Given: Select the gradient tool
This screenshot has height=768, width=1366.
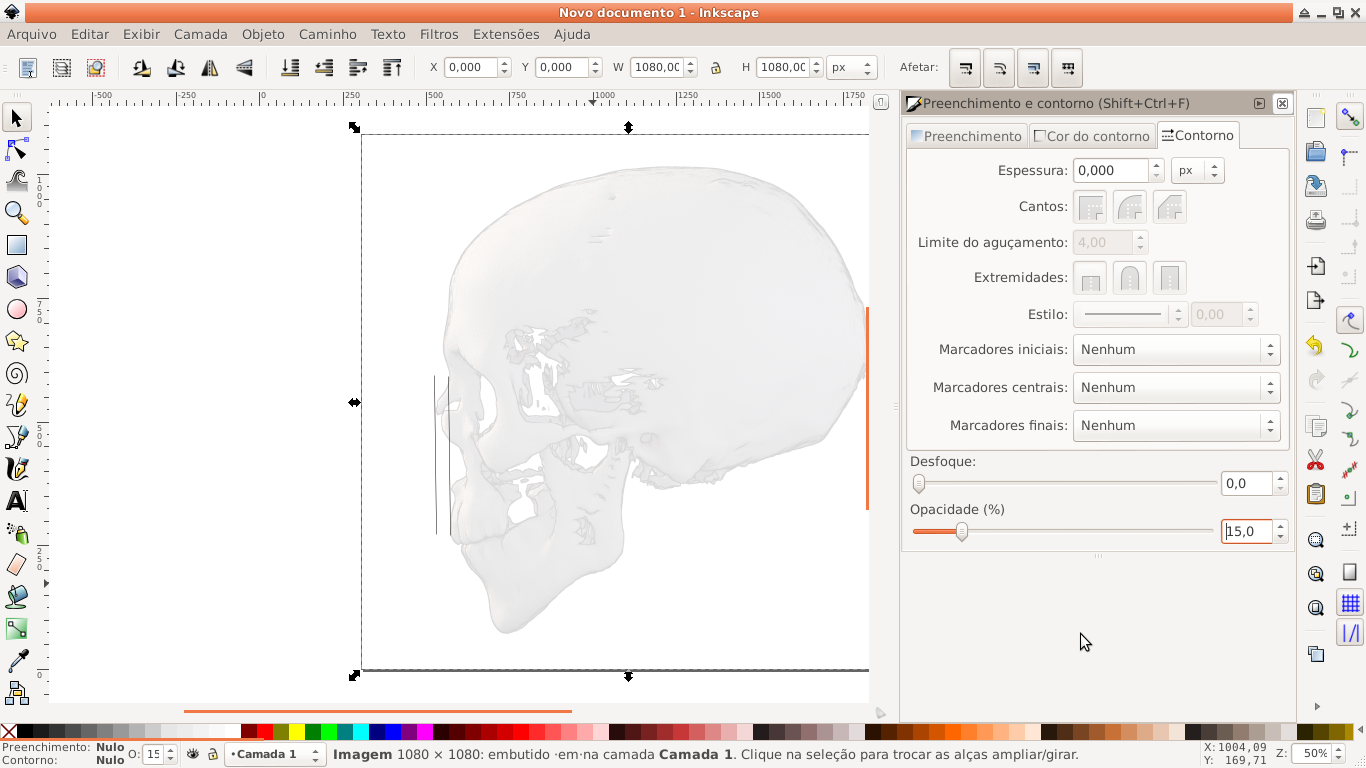Looking at the screenshot, I should click(16, 629).
